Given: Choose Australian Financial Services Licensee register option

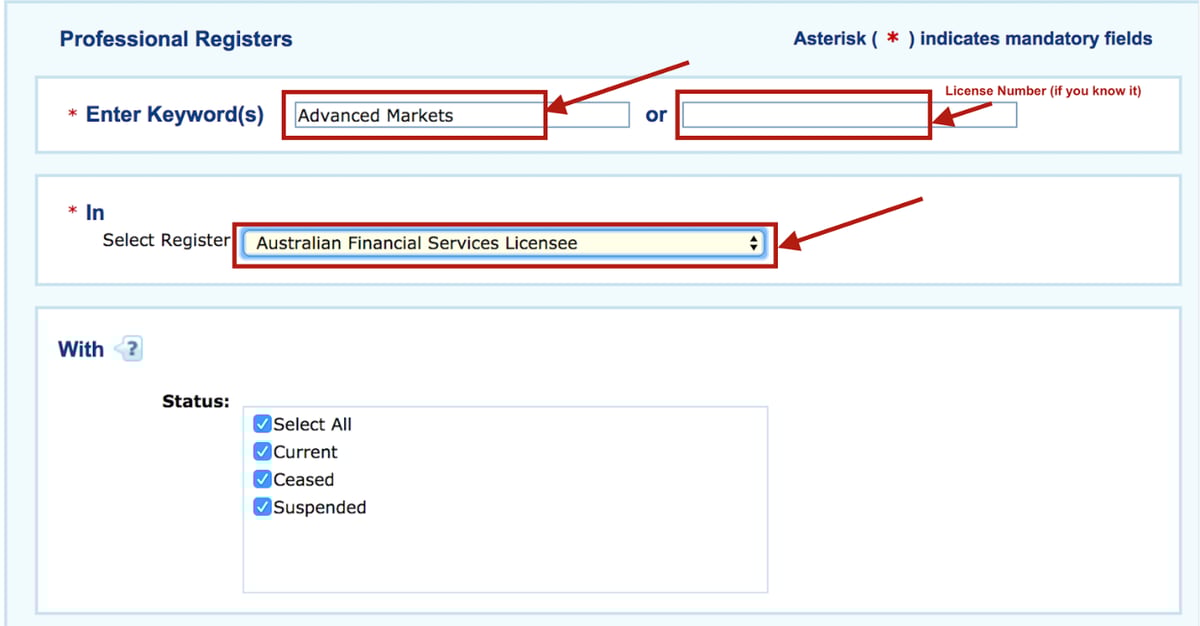Looking at the screenshot, I should [x=418, y=243].
